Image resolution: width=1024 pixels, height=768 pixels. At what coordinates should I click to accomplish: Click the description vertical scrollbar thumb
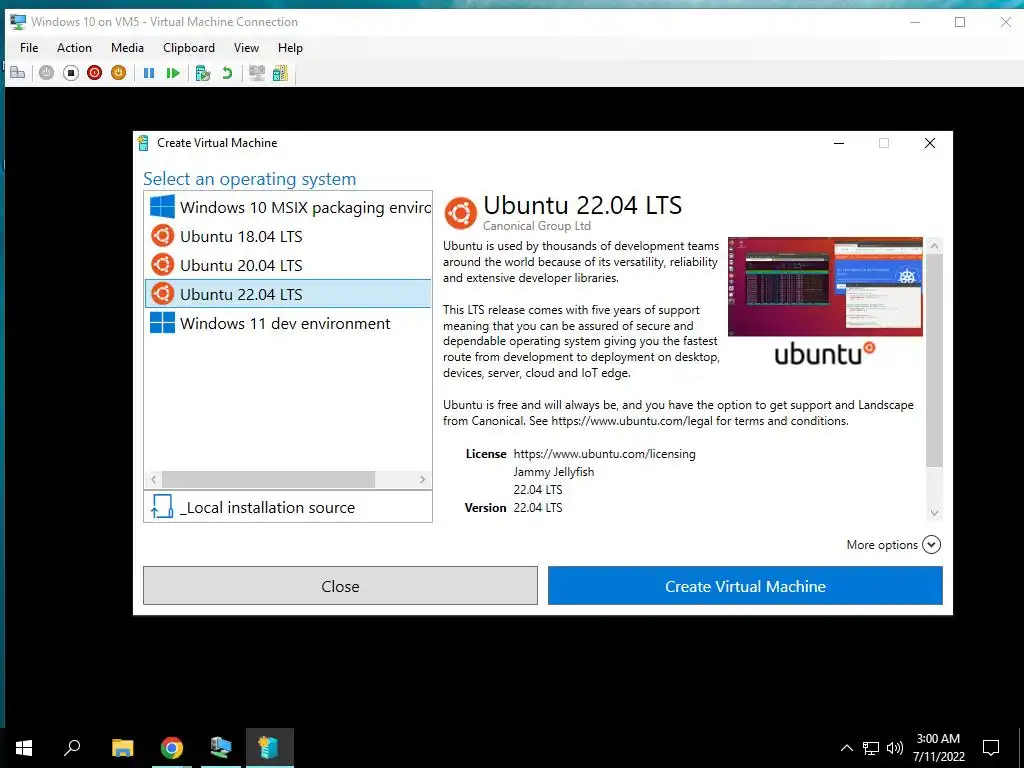tap(934, 360)
